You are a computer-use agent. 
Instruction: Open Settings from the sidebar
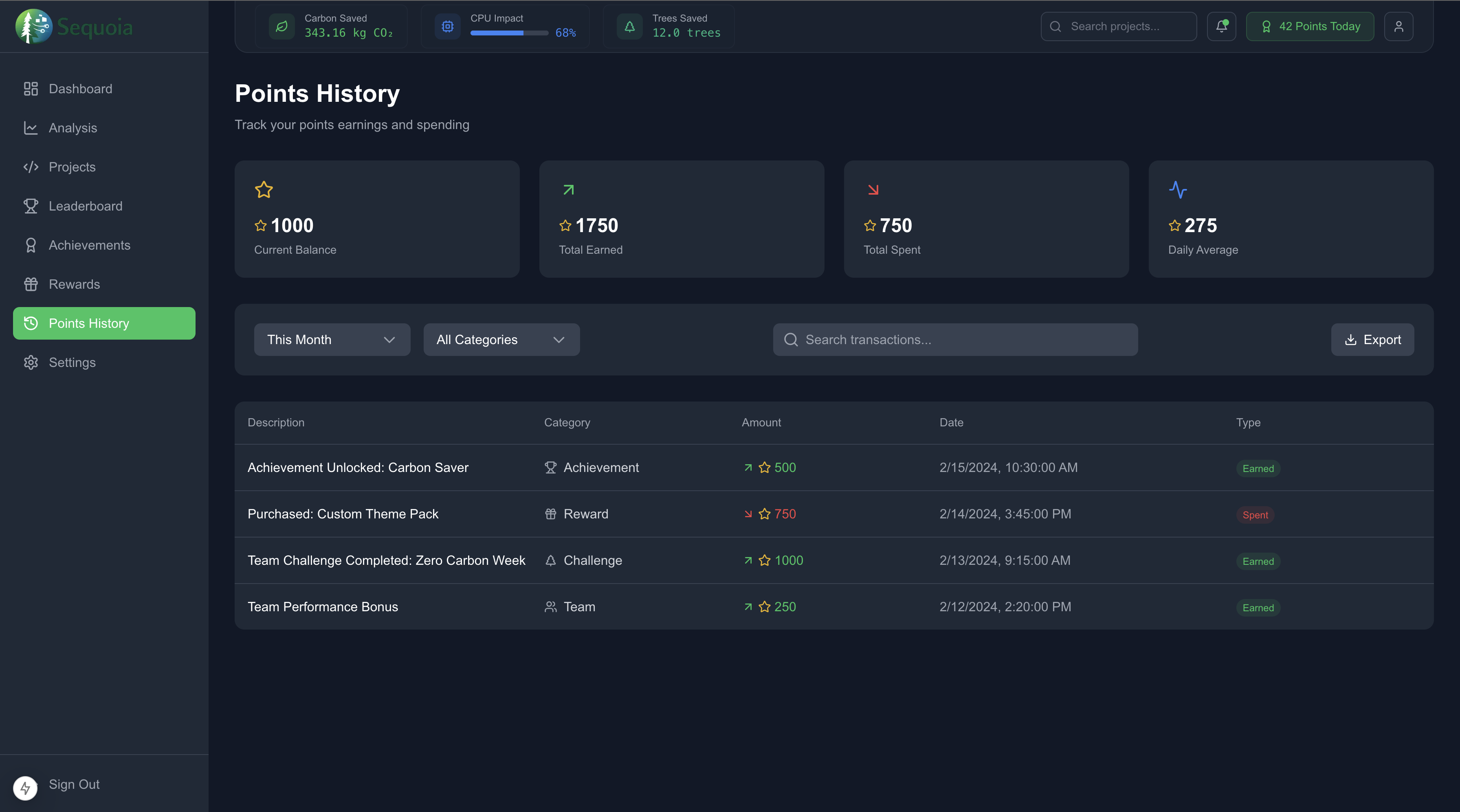pyautogui.click(x=72, y=363)
